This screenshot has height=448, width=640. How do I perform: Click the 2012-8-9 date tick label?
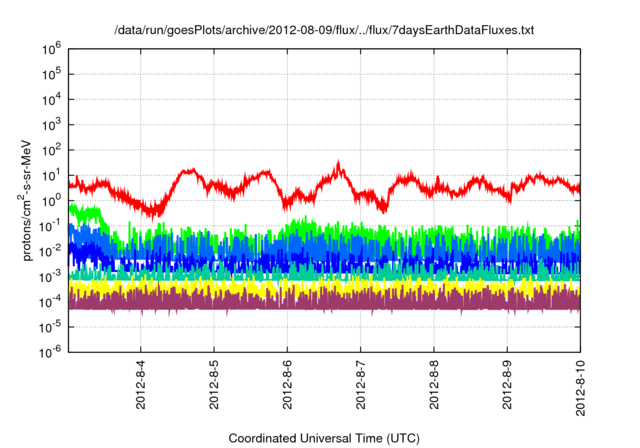[507, 384]
